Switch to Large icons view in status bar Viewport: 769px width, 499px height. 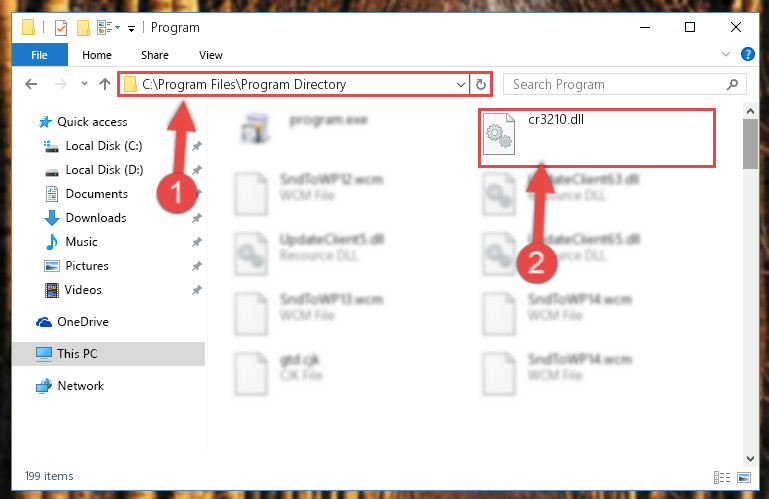(743, 477)
